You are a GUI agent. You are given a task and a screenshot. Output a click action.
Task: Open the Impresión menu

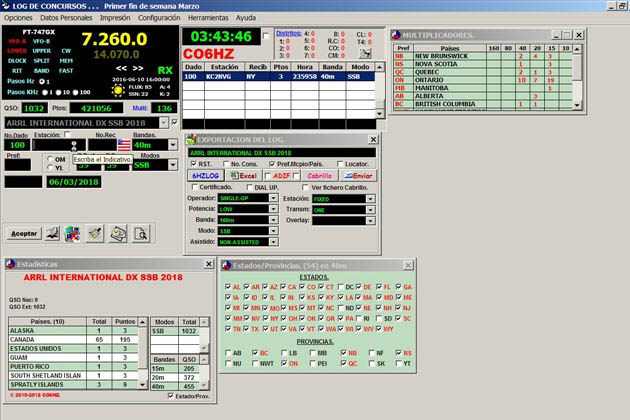(115, 18)
